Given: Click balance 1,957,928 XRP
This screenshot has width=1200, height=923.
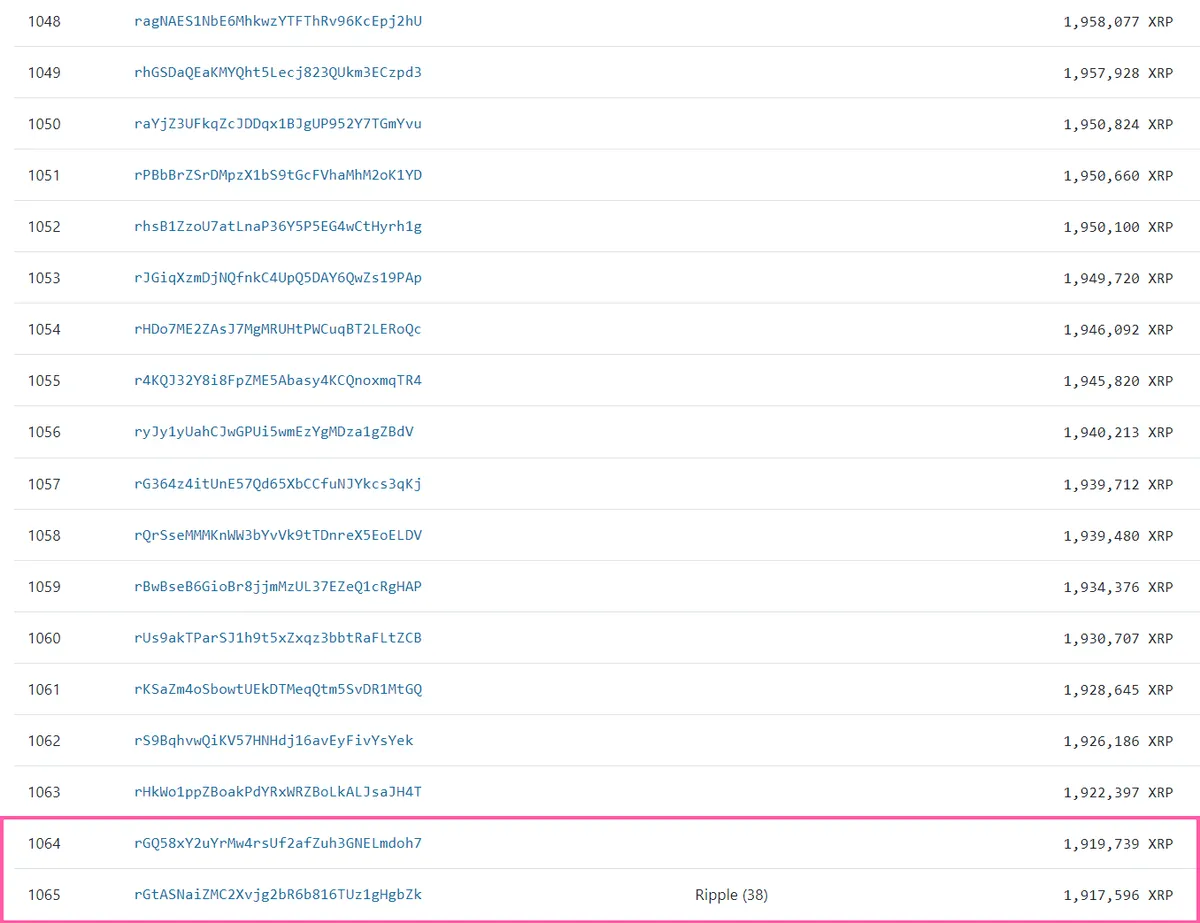Looking at the screenshot, I should (1118, 72).
